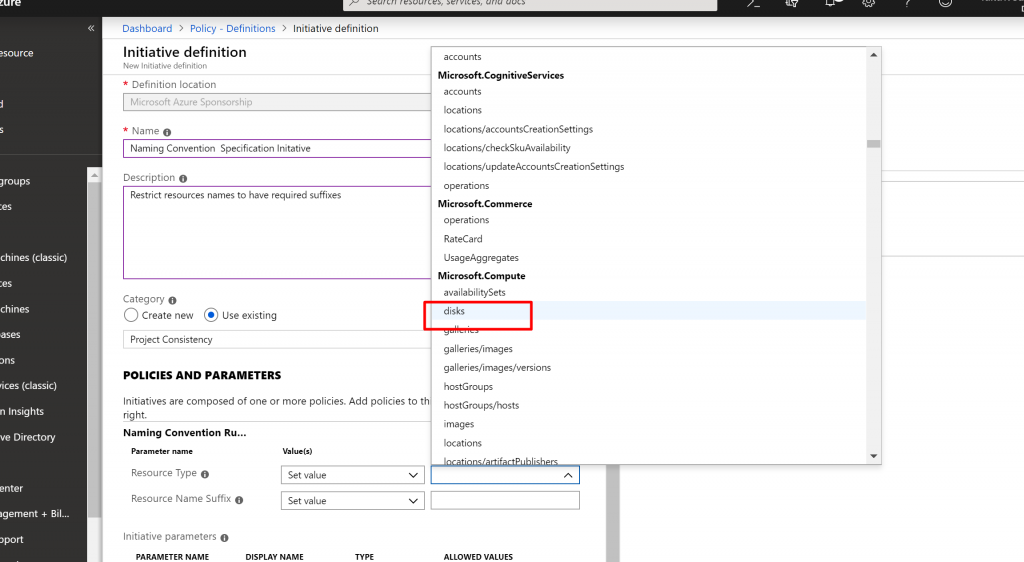Go to Policy - Definitions breadcrumb
The width and height of the screenshot is (1024, 562).
232,29
